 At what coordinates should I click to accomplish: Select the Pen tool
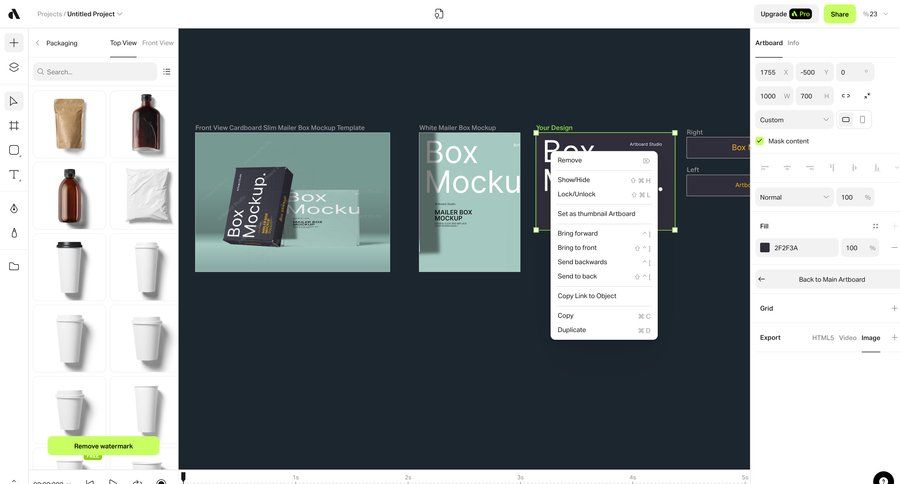[x=14, y=208]
